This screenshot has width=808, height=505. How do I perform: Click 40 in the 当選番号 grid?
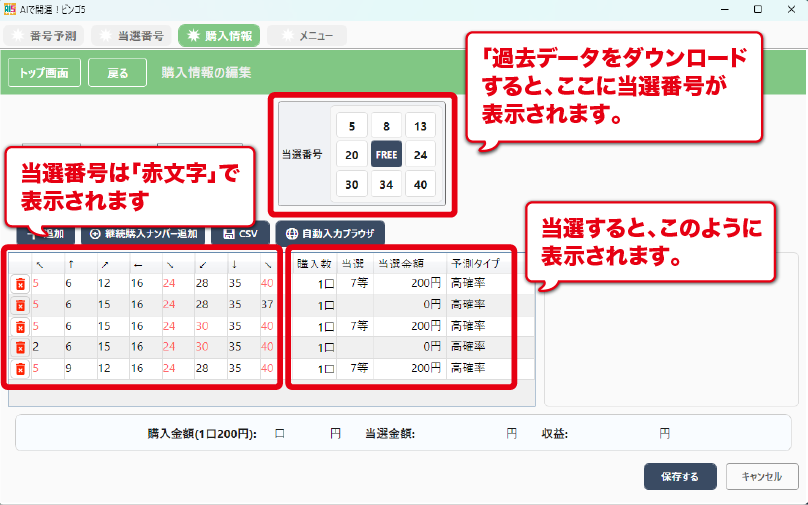pos(420,184)
